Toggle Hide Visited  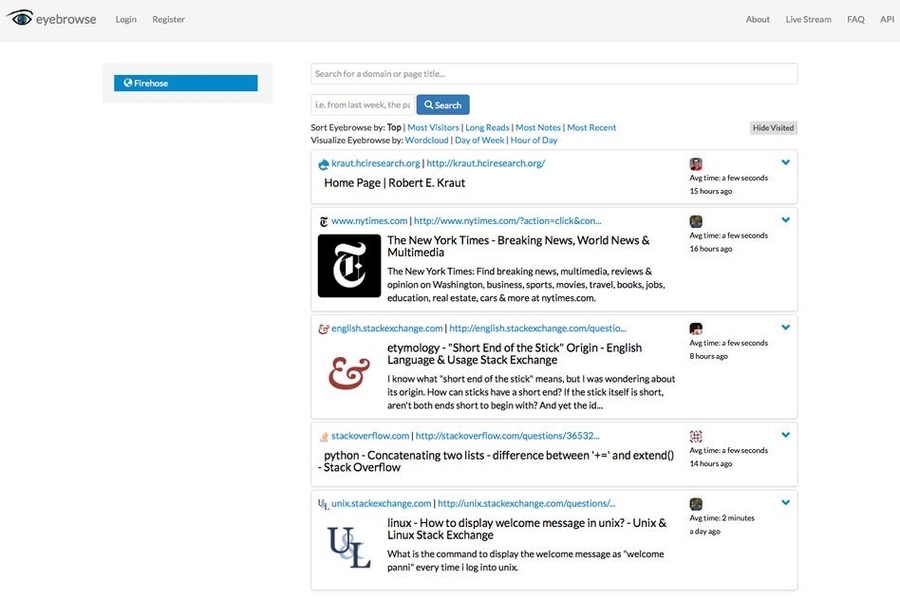[x=775, y=127]
